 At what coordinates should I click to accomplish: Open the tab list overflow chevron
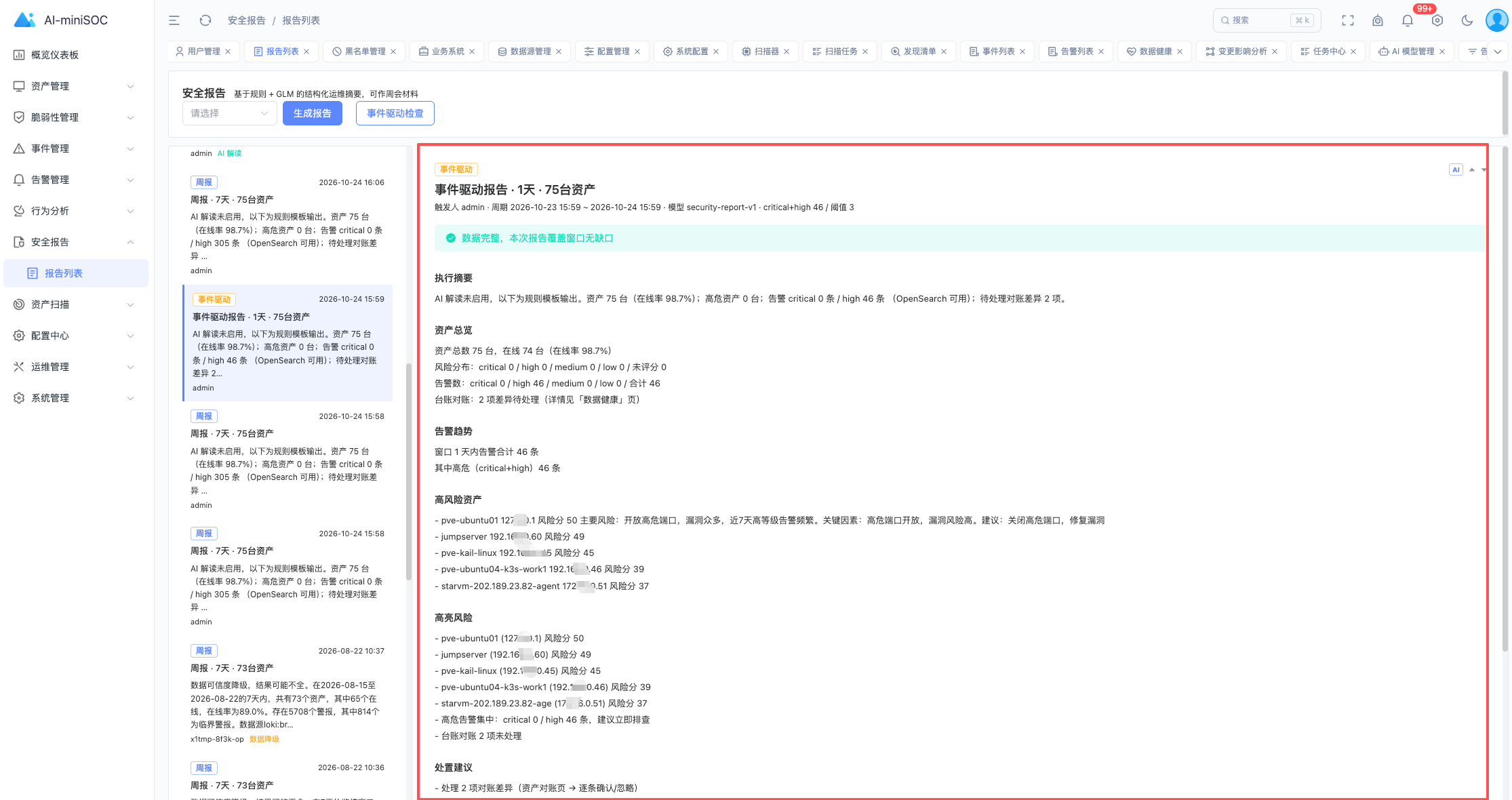click(x=1498, y=52)
